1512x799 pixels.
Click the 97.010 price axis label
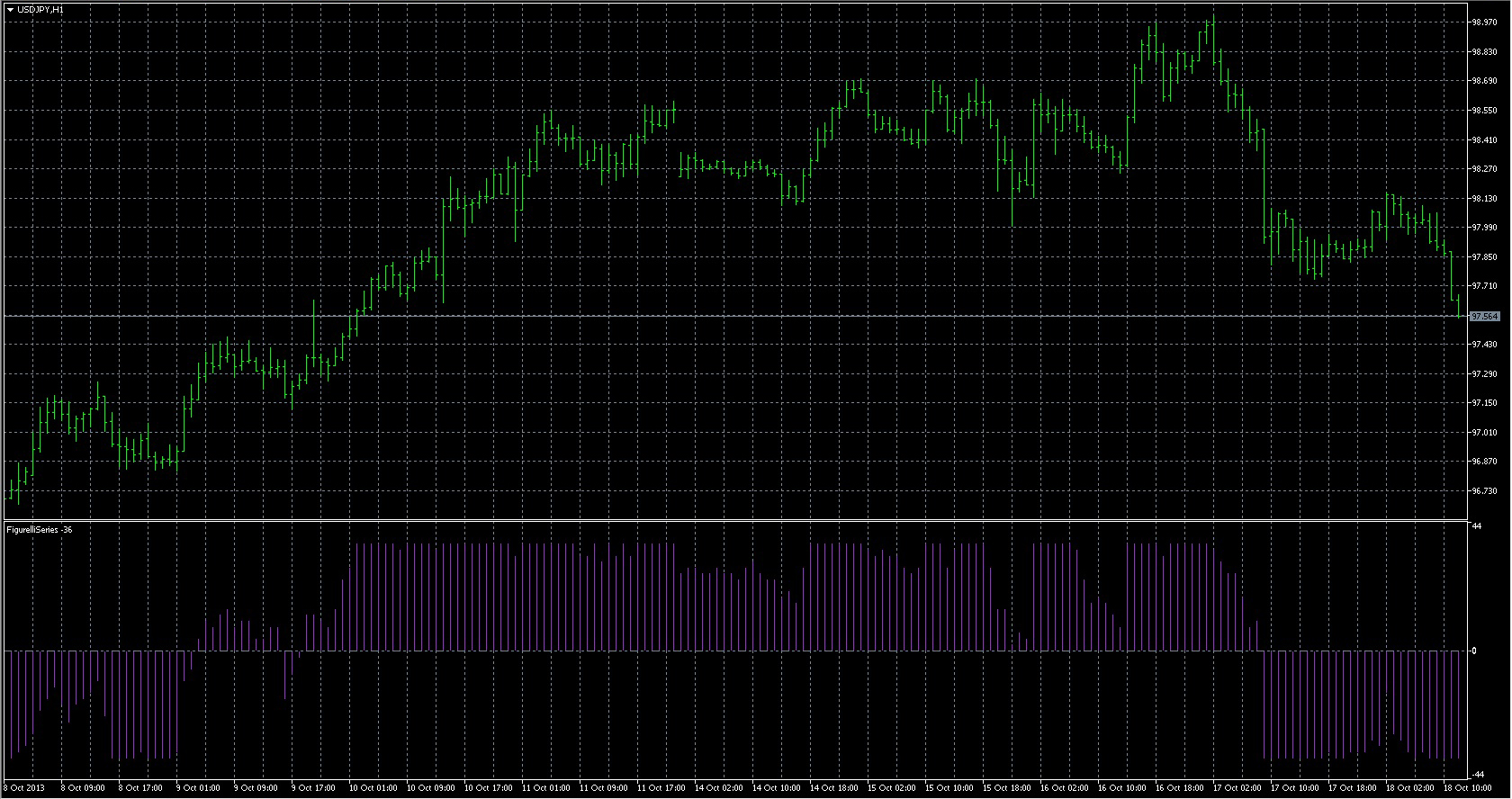point(1484,433)
